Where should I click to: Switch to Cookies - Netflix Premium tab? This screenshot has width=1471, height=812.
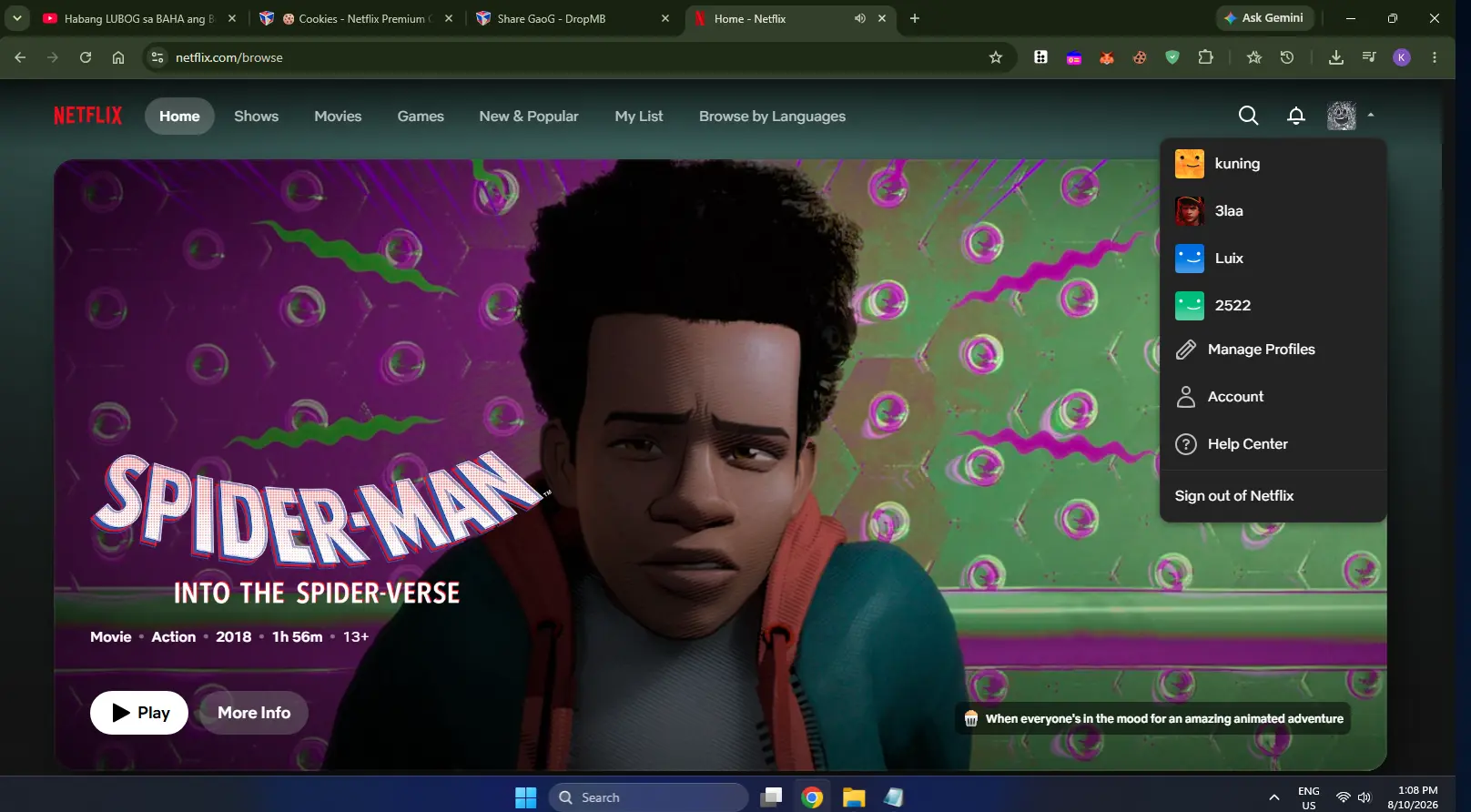[357, 18]
